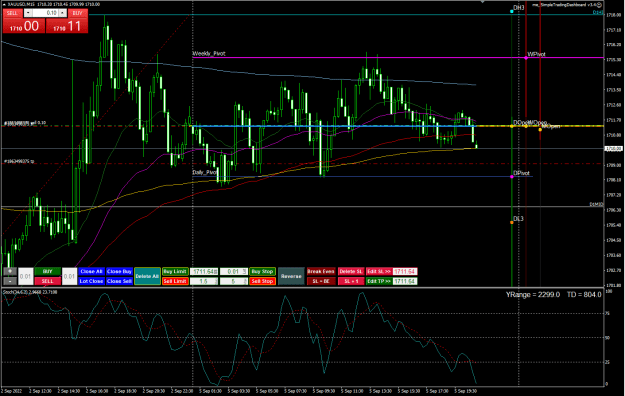Image resolution: width=625 pixels, height=396 pixels.
Task: Toggle the one-click trading arrow beside XAUUSD,M15
Action: coord(4,4)
